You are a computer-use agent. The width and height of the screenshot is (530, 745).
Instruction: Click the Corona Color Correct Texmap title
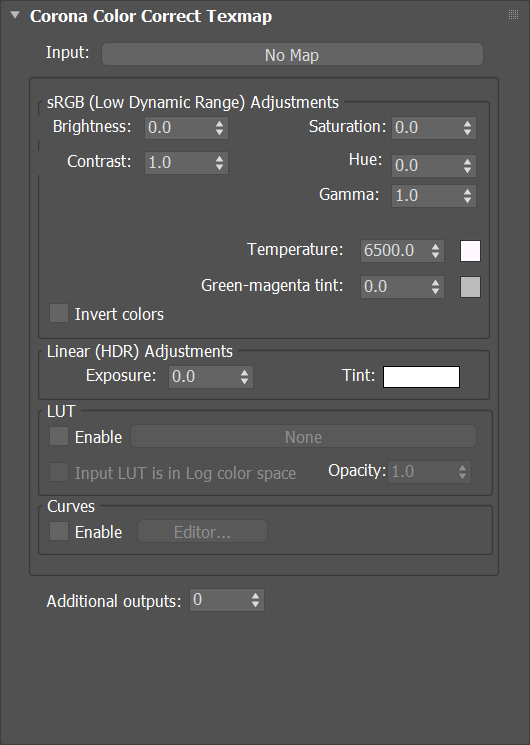pyautogui.click(x=151, y=16)
